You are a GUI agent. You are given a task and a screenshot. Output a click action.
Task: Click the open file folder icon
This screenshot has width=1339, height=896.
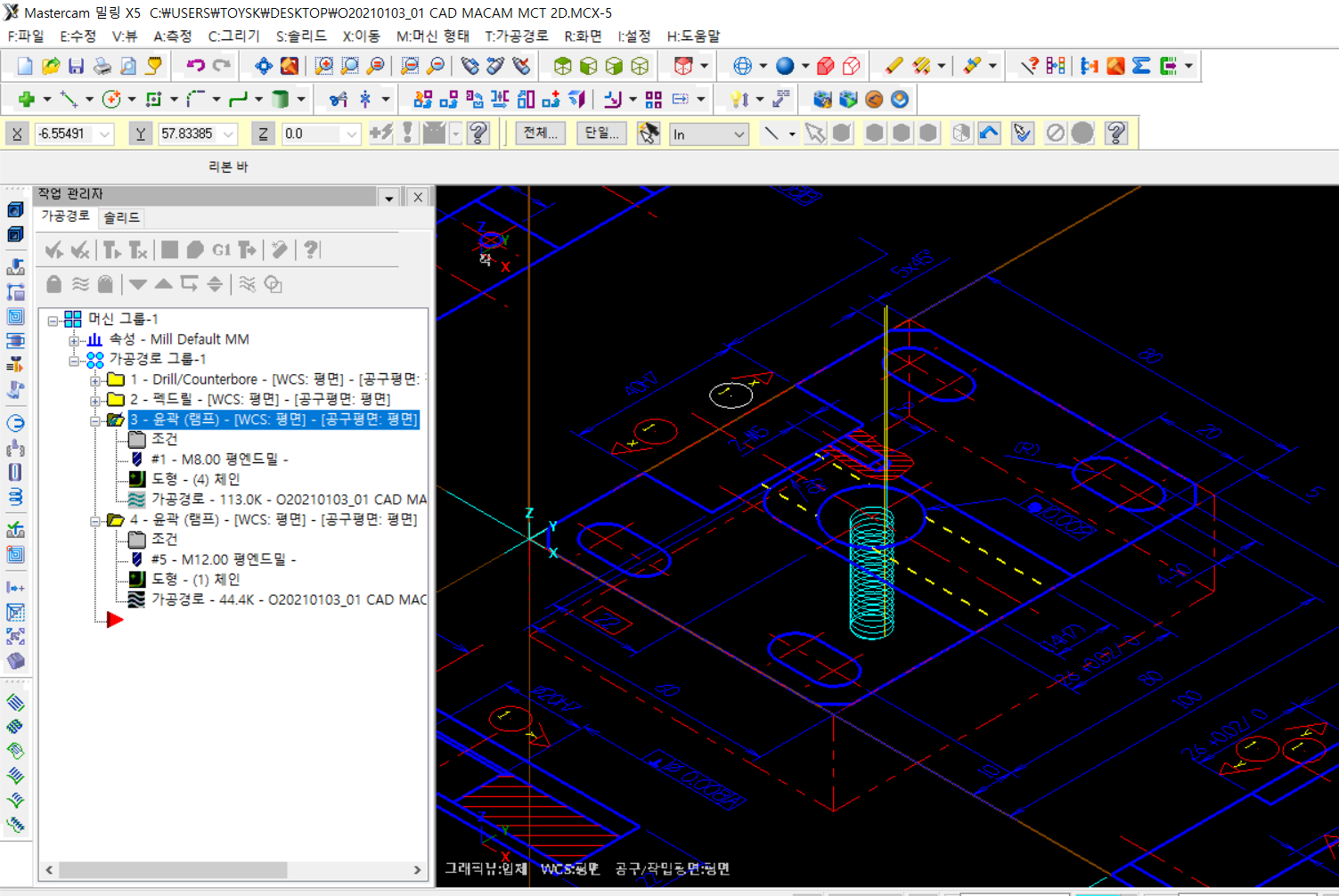(x=51, y=66)
